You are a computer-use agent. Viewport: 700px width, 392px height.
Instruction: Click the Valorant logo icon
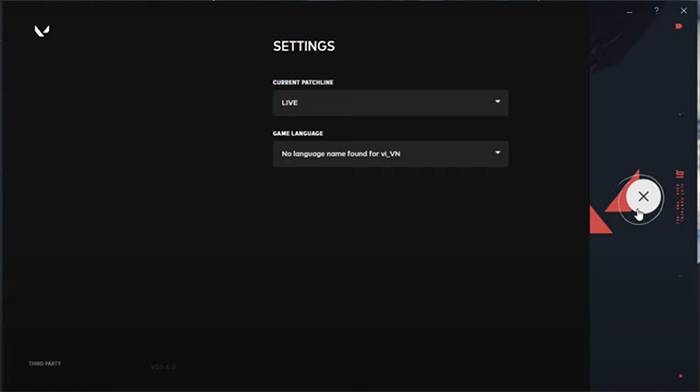pyautogui.click(x=42, y=31)
